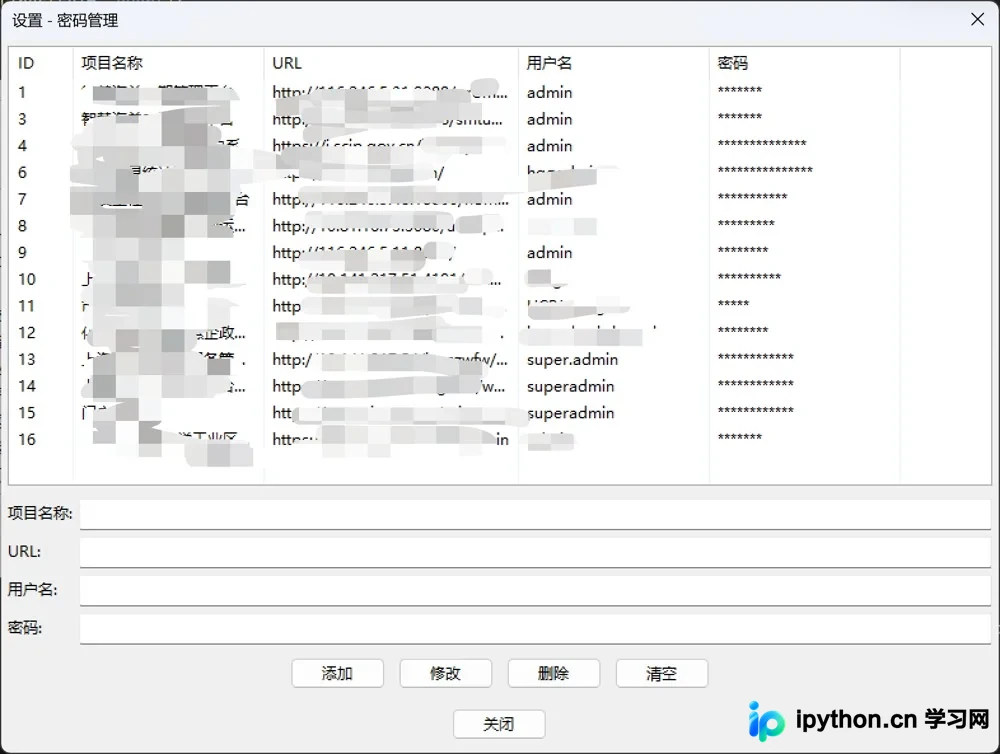1000x754 pixels.
Task: Focus the 项目名称 input field
Action: point(535,514)
